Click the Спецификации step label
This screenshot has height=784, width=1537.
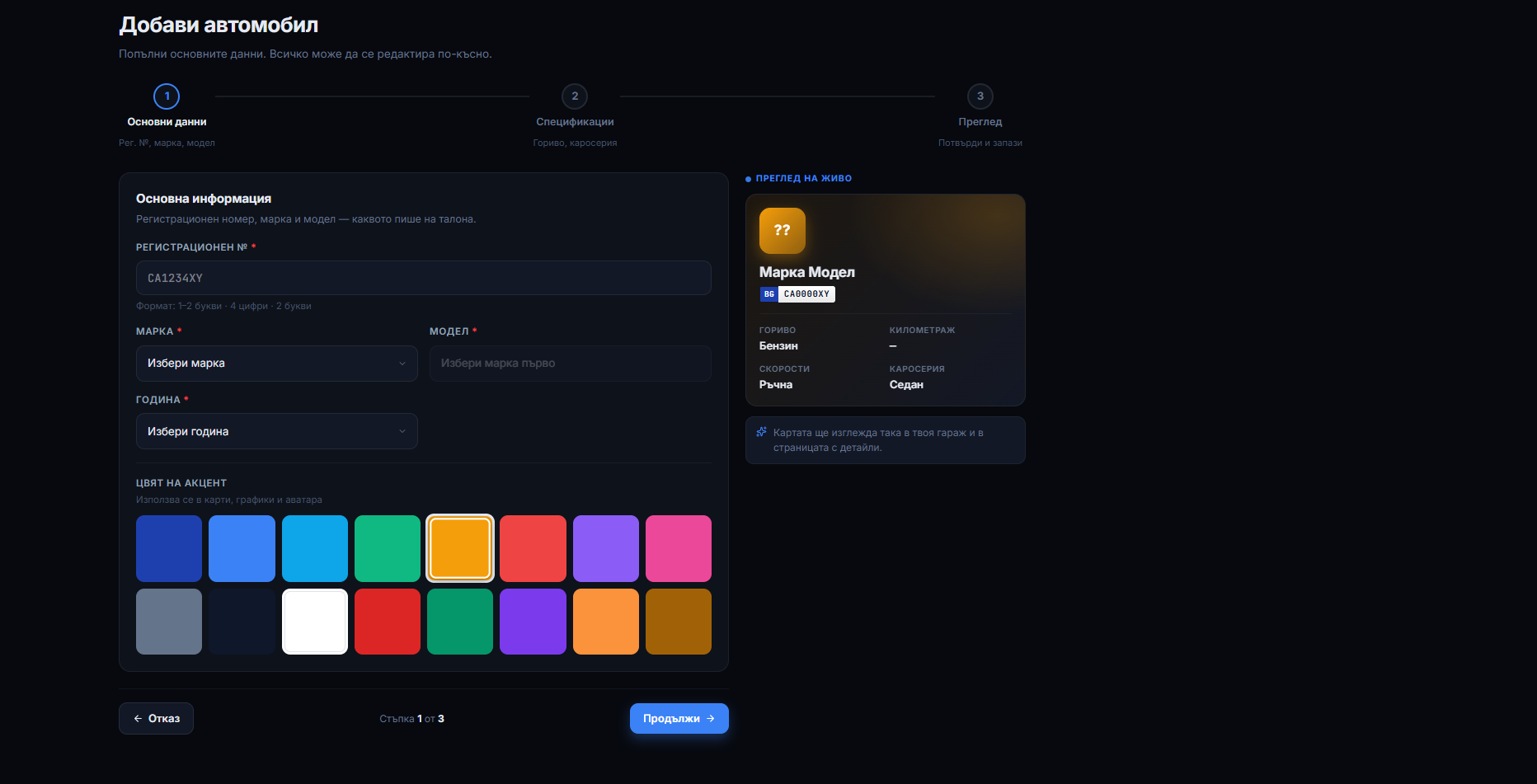coord(575,122)
